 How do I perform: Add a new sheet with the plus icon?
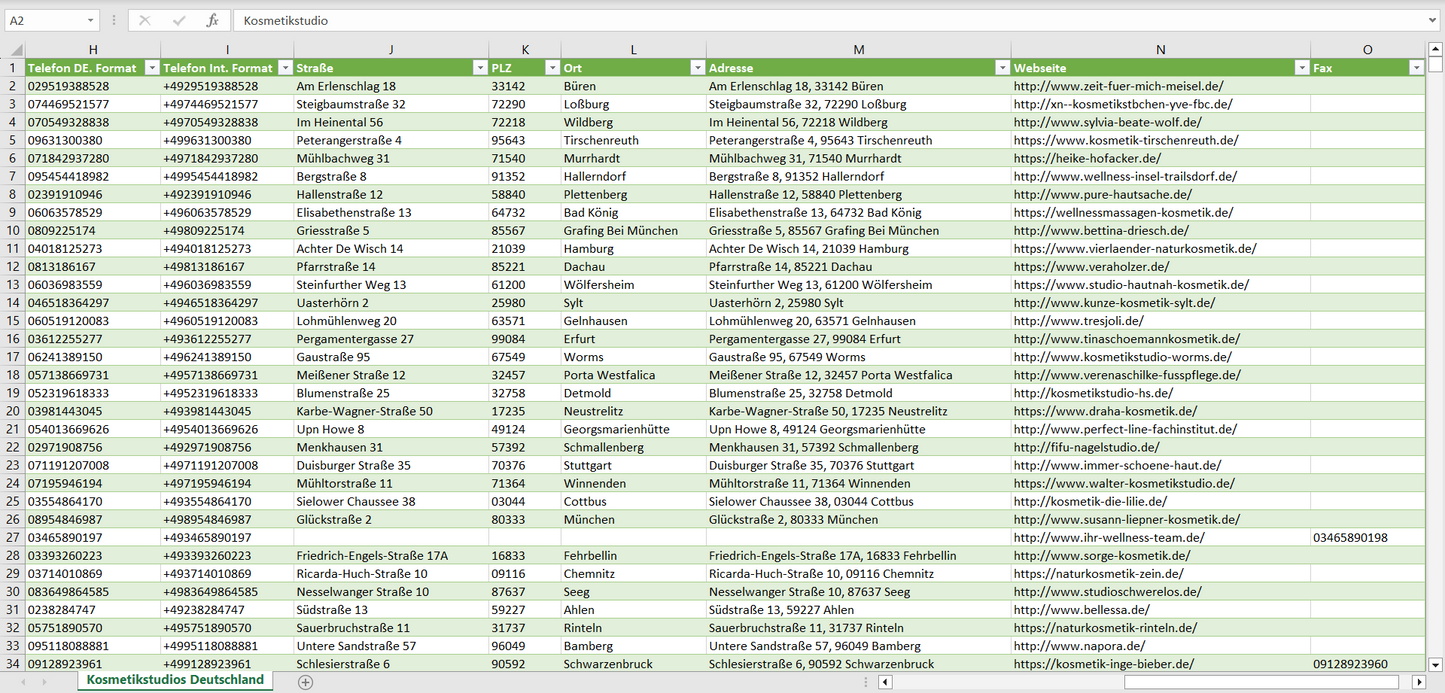click(306, 682)
